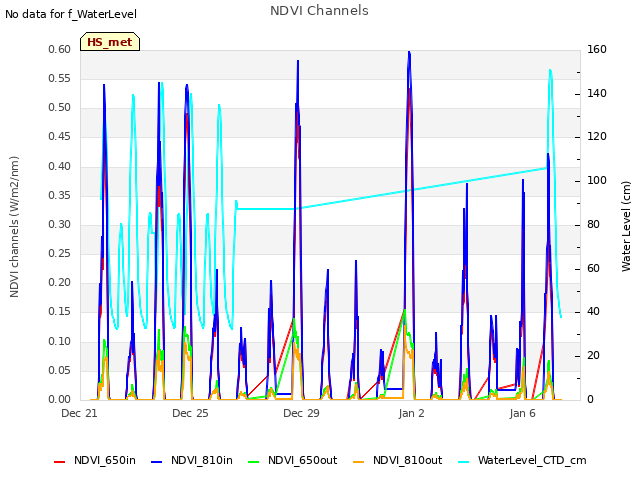
Task: Click the 0.60 left axis value
Action: (x=60, y=49)
